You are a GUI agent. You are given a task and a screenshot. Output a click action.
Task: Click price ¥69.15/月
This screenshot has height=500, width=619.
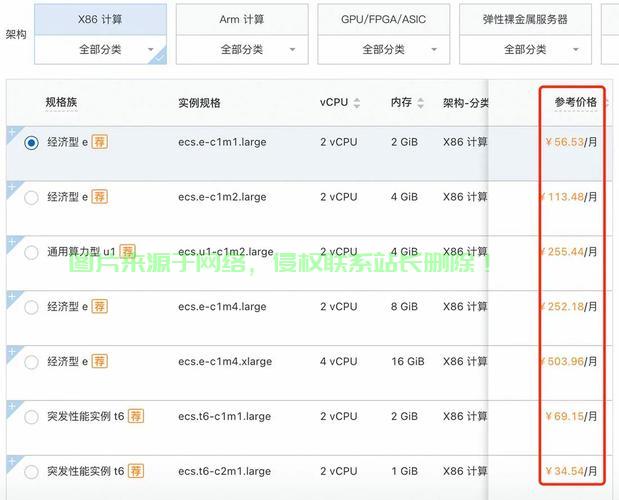pyautogui.click(x=571, y=416)
